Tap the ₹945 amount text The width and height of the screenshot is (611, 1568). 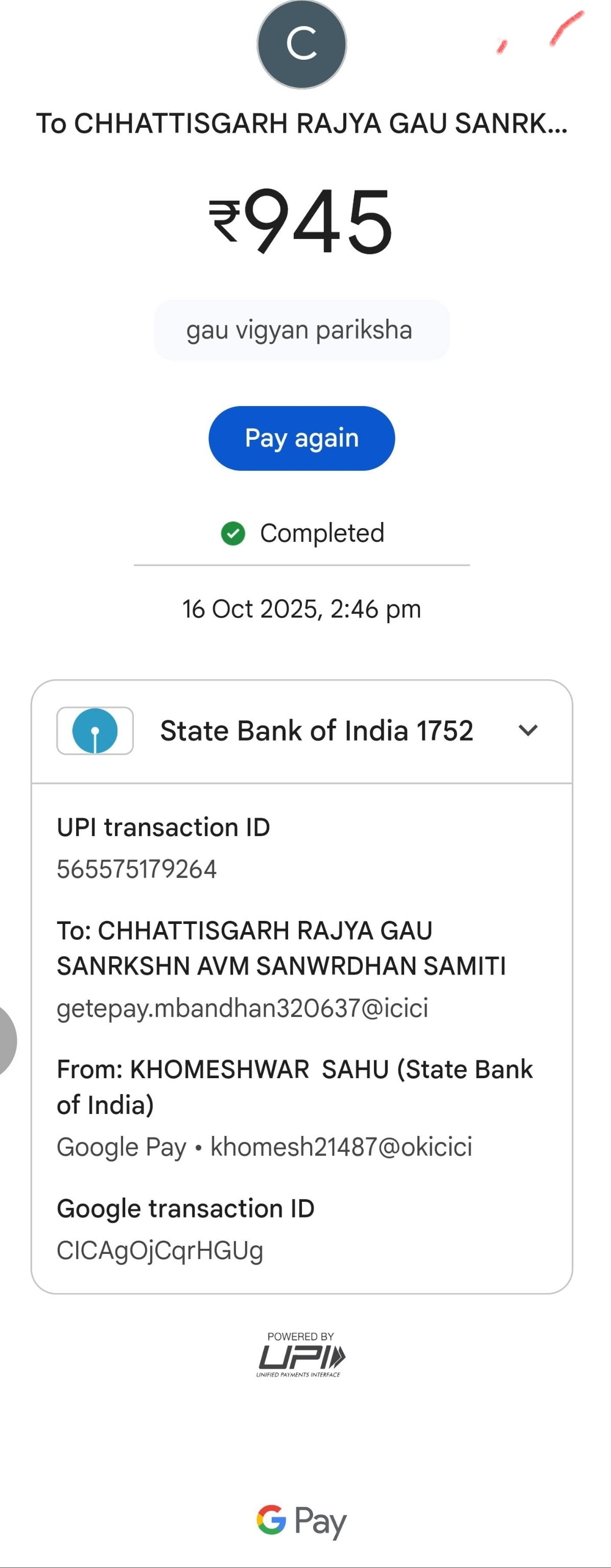[x=301, y=220]
